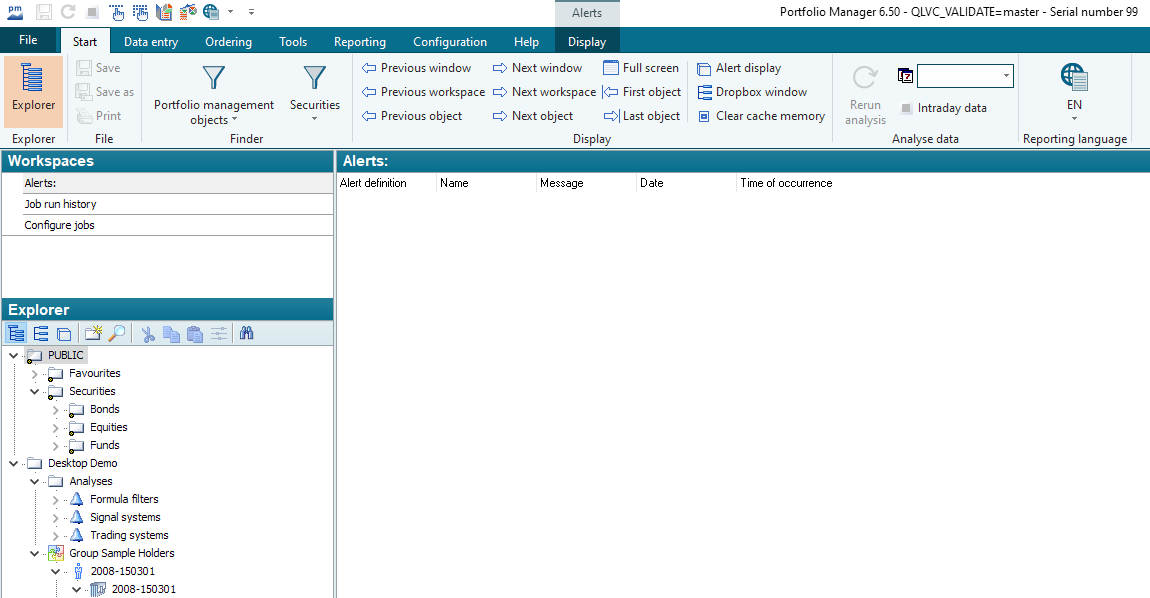Switch to the Data entry tab
1150x598 pixels.
[151, 42]
